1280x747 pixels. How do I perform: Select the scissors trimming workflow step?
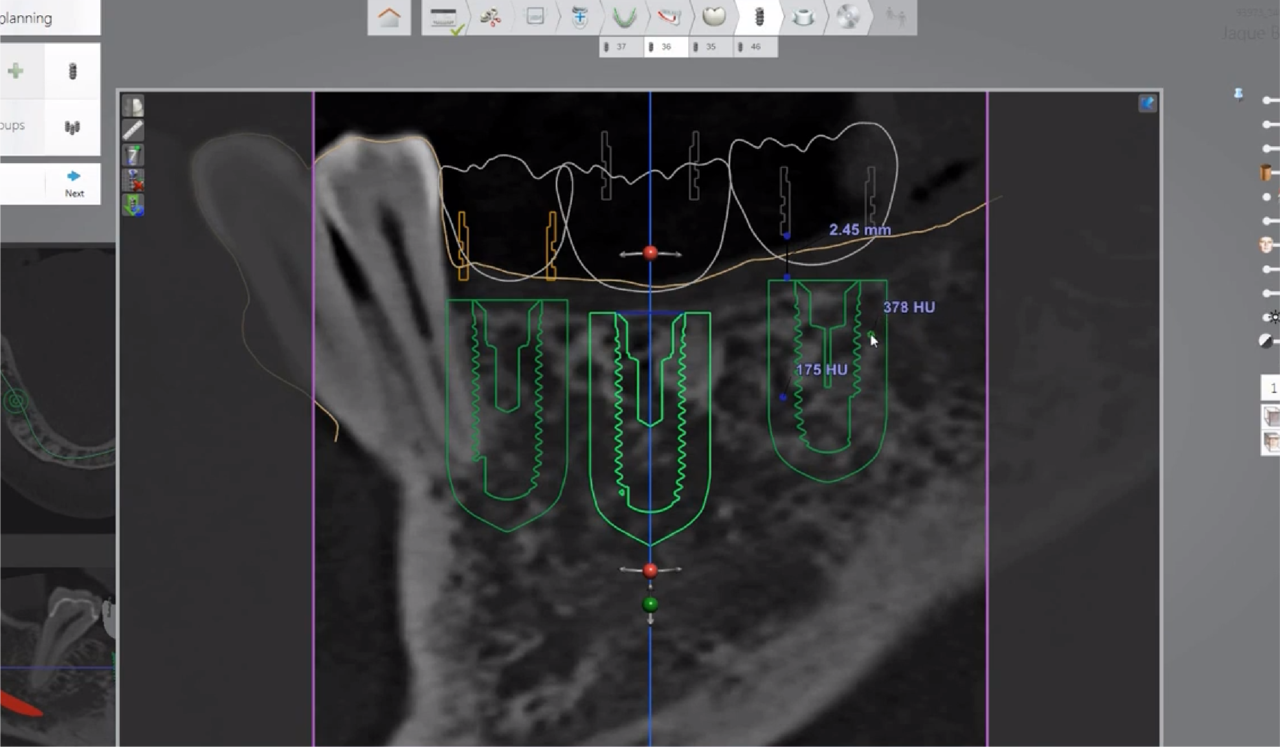490,17
